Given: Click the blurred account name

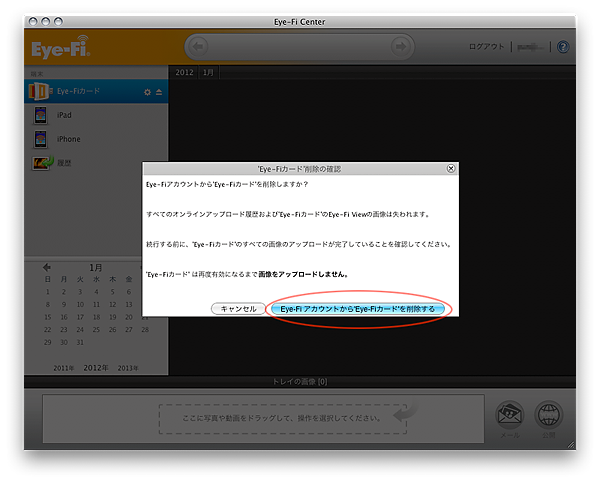Looking at the screenshot, I should pos(530,47).
